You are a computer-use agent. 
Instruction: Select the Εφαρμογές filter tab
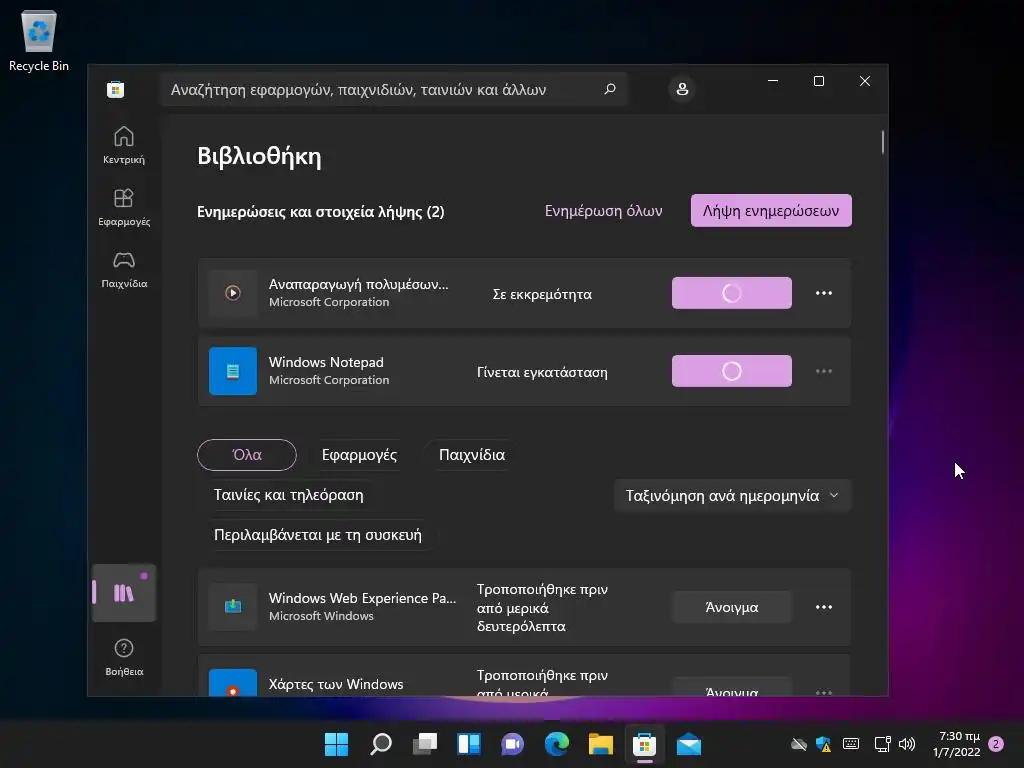click(359, 455)
